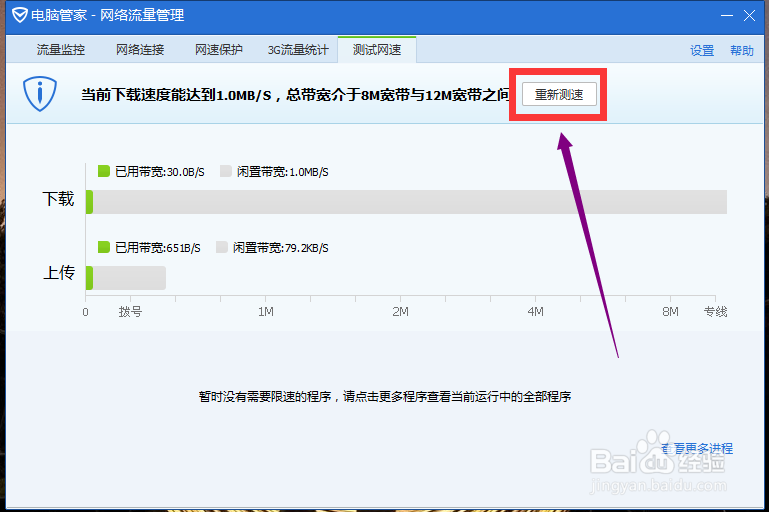Click the 上传 label
Screen dimensions: 769x512
coord(59,273)
